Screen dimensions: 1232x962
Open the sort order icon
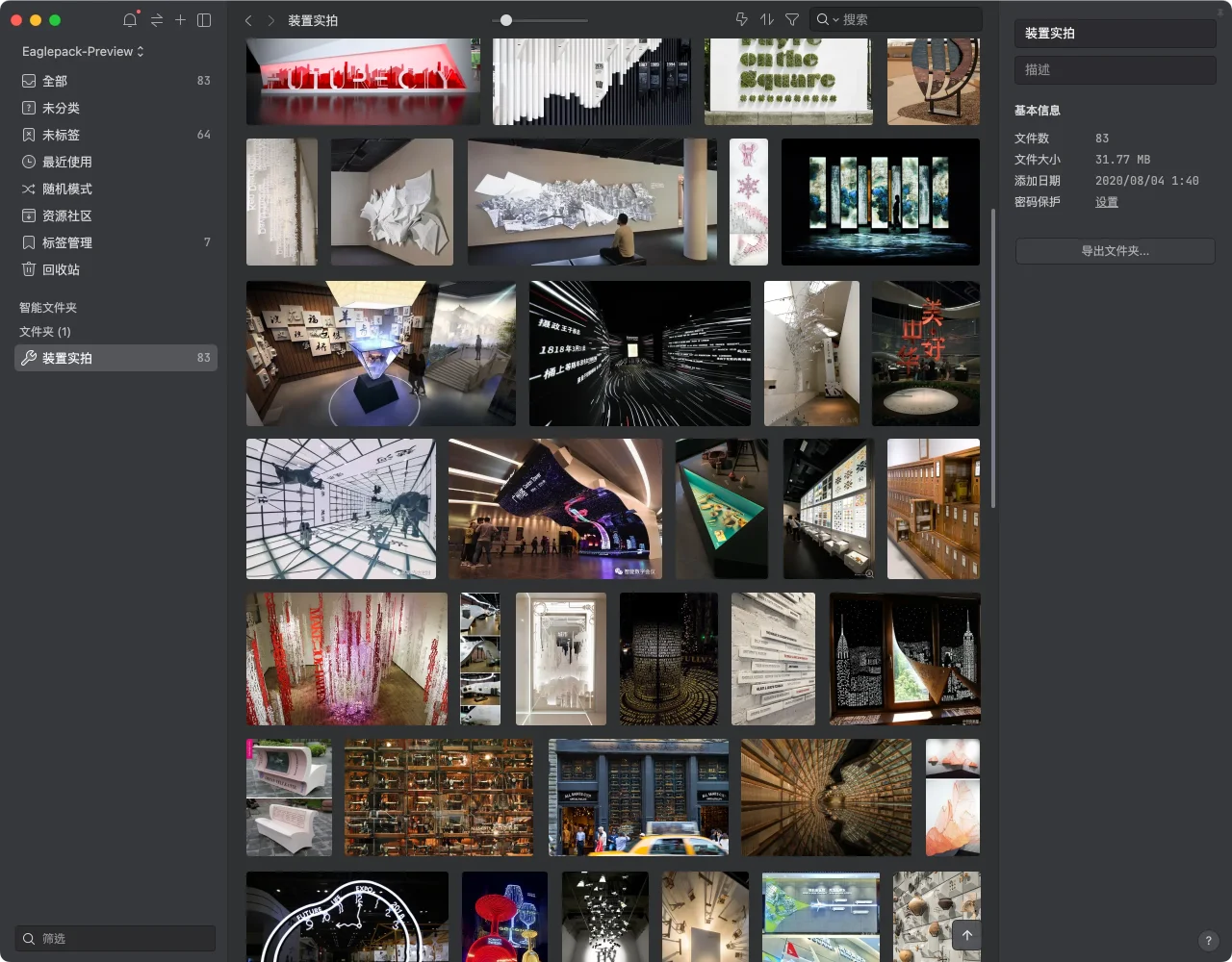point(767,19)
